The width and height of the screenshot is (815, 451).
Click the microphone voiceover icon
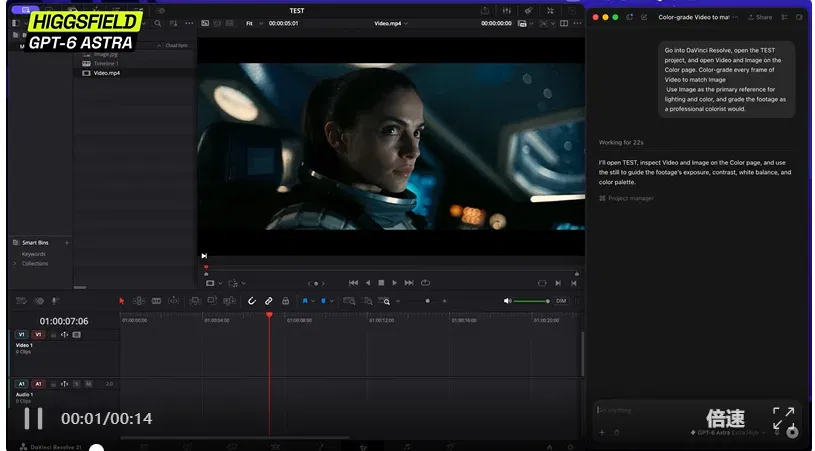(55, 301)
